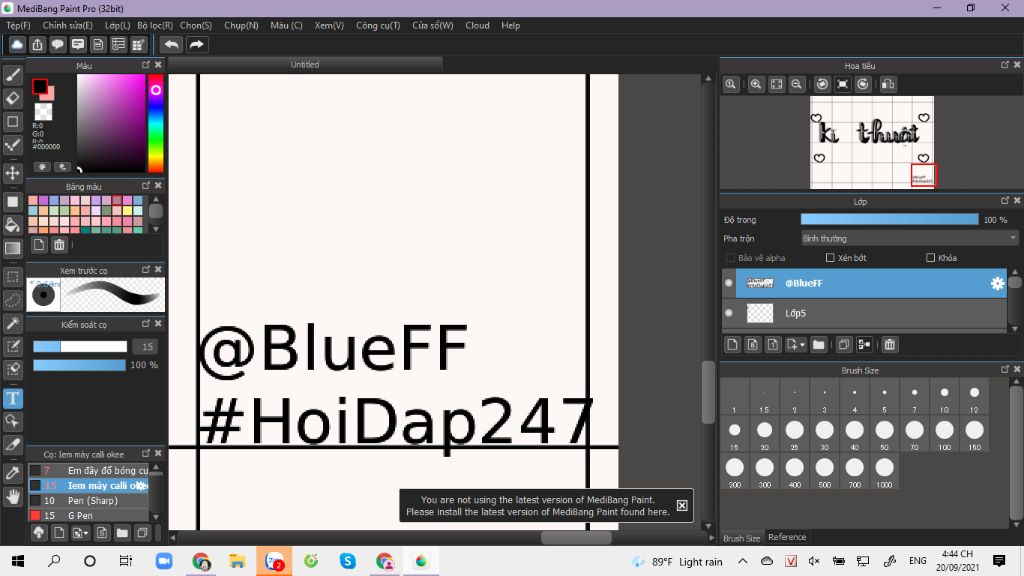The width and height of the screenshot is (1024, 576).
Task: Choose brush size 100
Action: (944, 434)
